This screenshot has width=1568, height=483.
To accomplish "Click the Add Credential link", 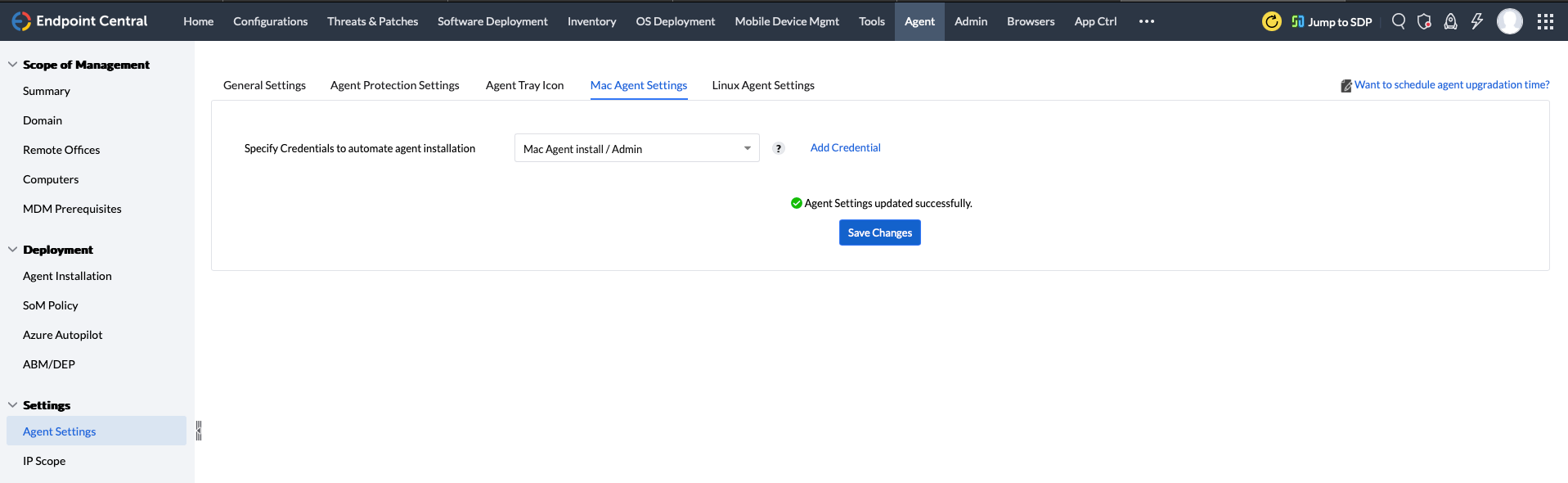I will pos(846,147).
